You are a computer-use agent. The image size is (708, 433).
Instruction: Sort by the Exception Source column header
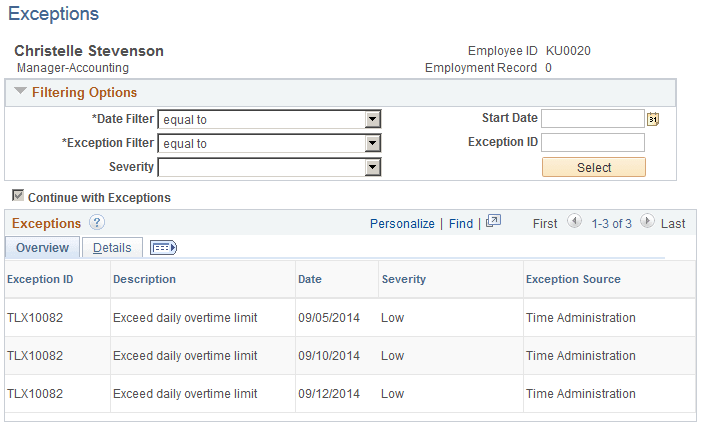point(573,279)
